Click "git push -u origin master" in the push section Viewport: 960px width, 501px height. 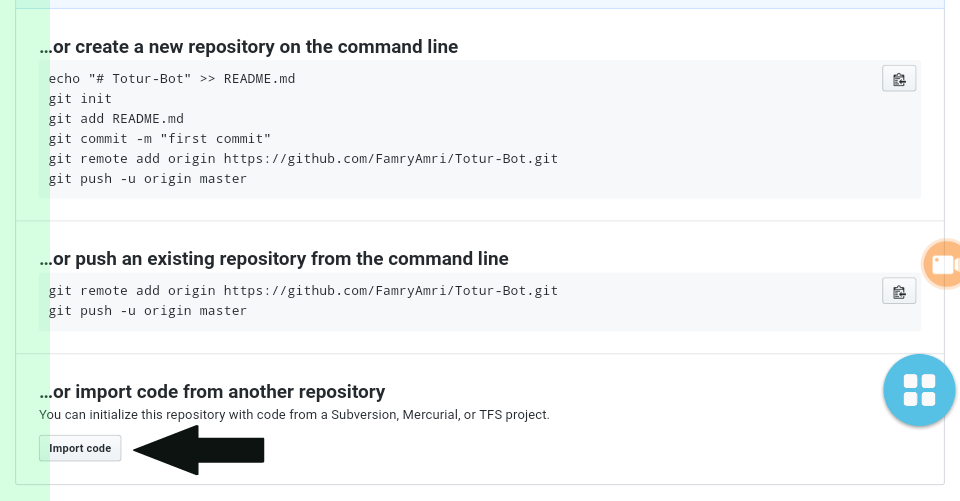tap(147, 311)
